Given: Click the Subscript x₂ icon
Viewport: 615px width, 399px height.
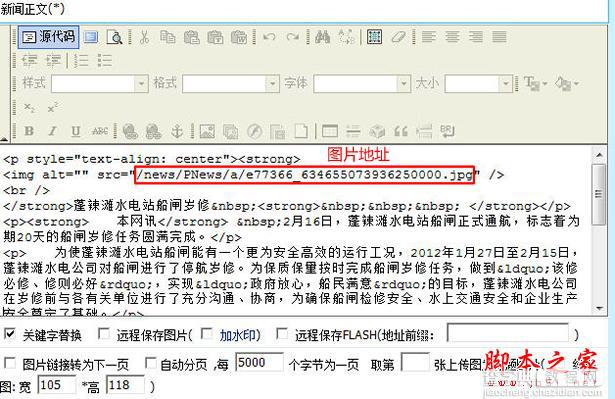Looking at the screenshot, I should click(x=29, y=107).
